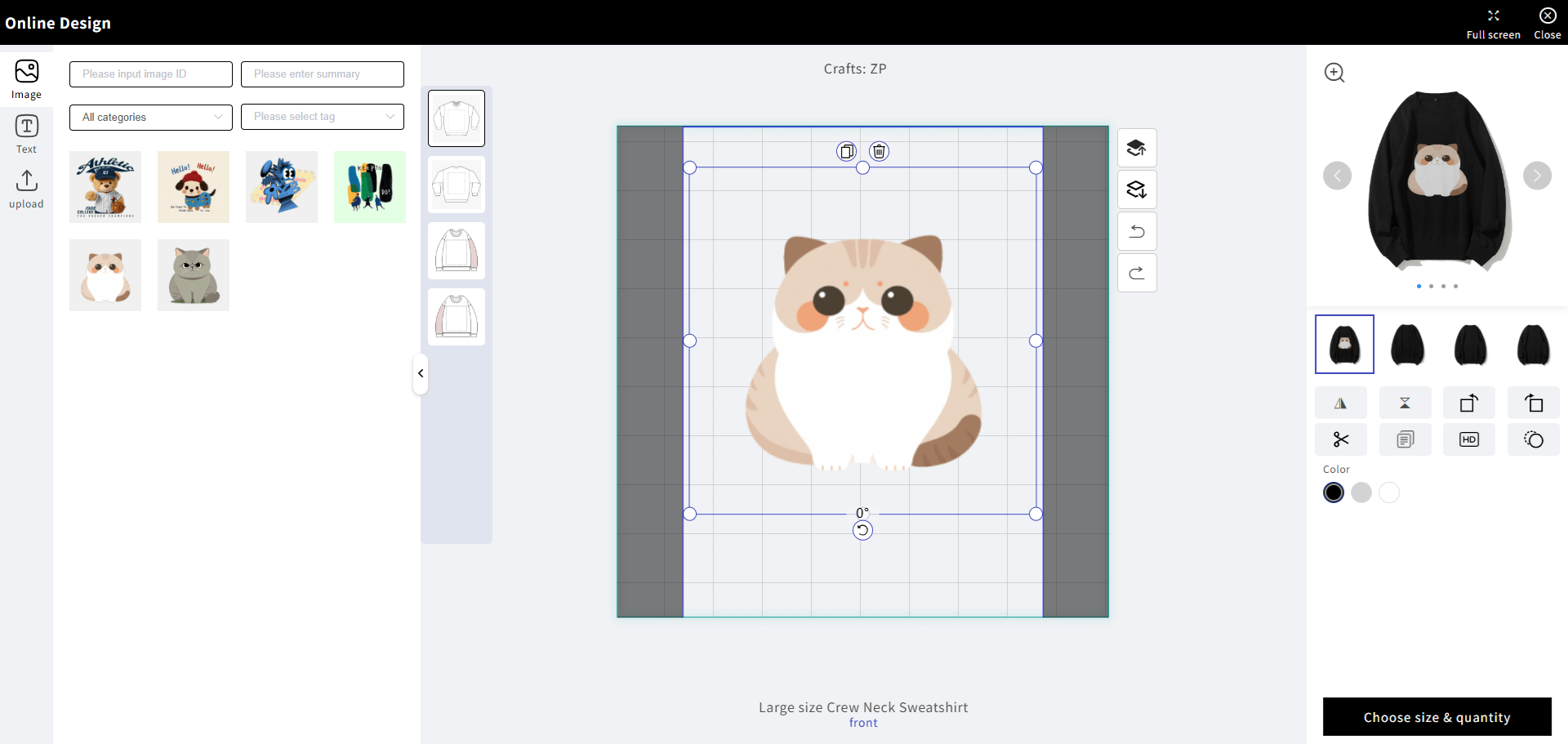Select the gray cat image thumbnail
1568x744 pixels.
click(194, 275)
